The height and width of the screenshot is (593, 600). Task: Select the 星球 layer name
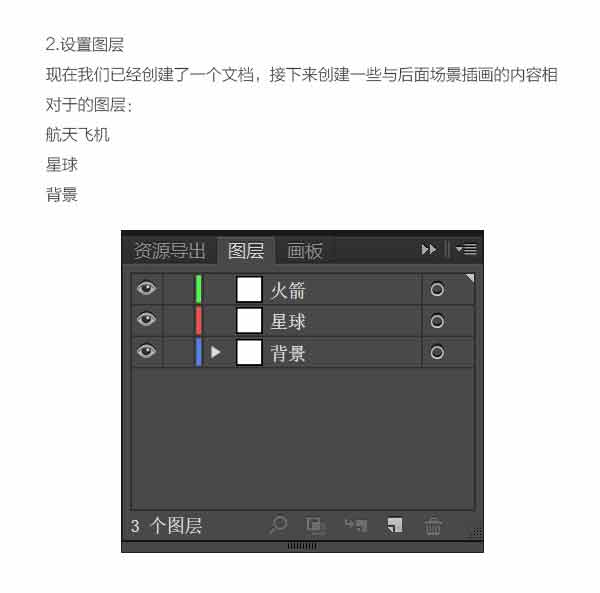(x=288, y=321)
